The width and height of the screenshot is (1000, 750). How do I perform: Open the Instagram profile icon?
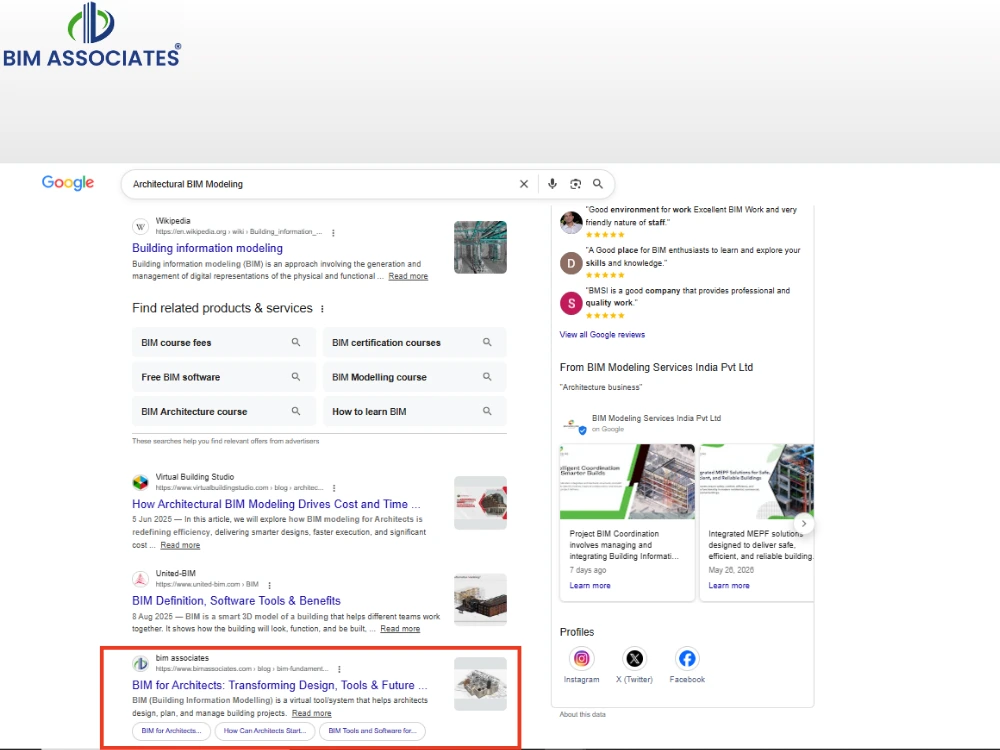coord(582,658)
